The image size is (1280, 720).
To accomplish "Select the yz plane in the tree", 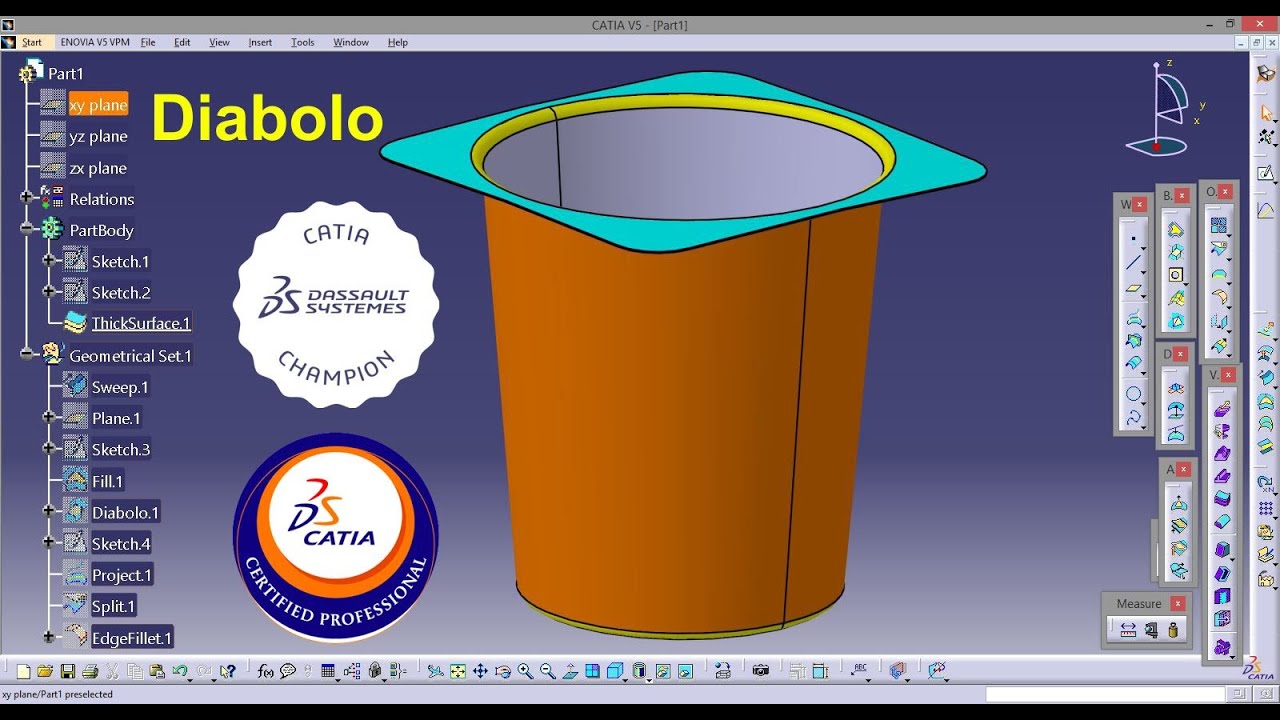I will coord(98,136).
